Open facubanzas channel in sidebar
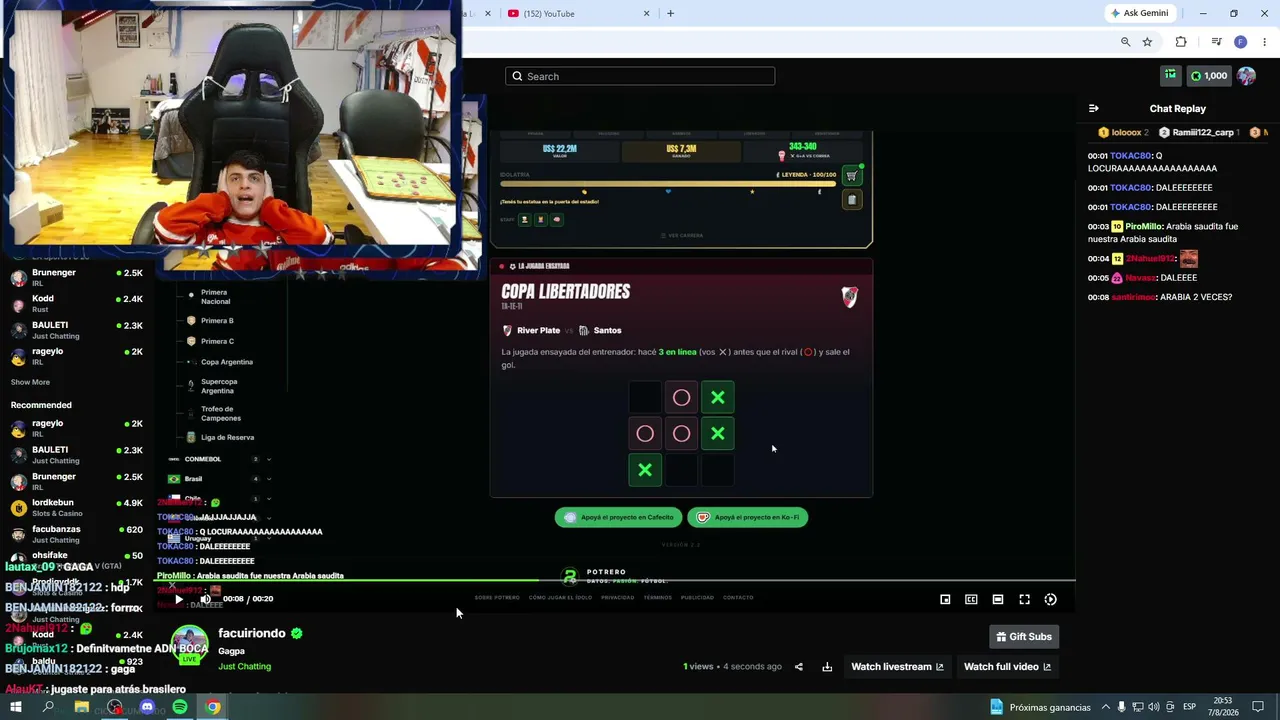The height and width of the screenshot is (720, 1280). coord(77,534)
